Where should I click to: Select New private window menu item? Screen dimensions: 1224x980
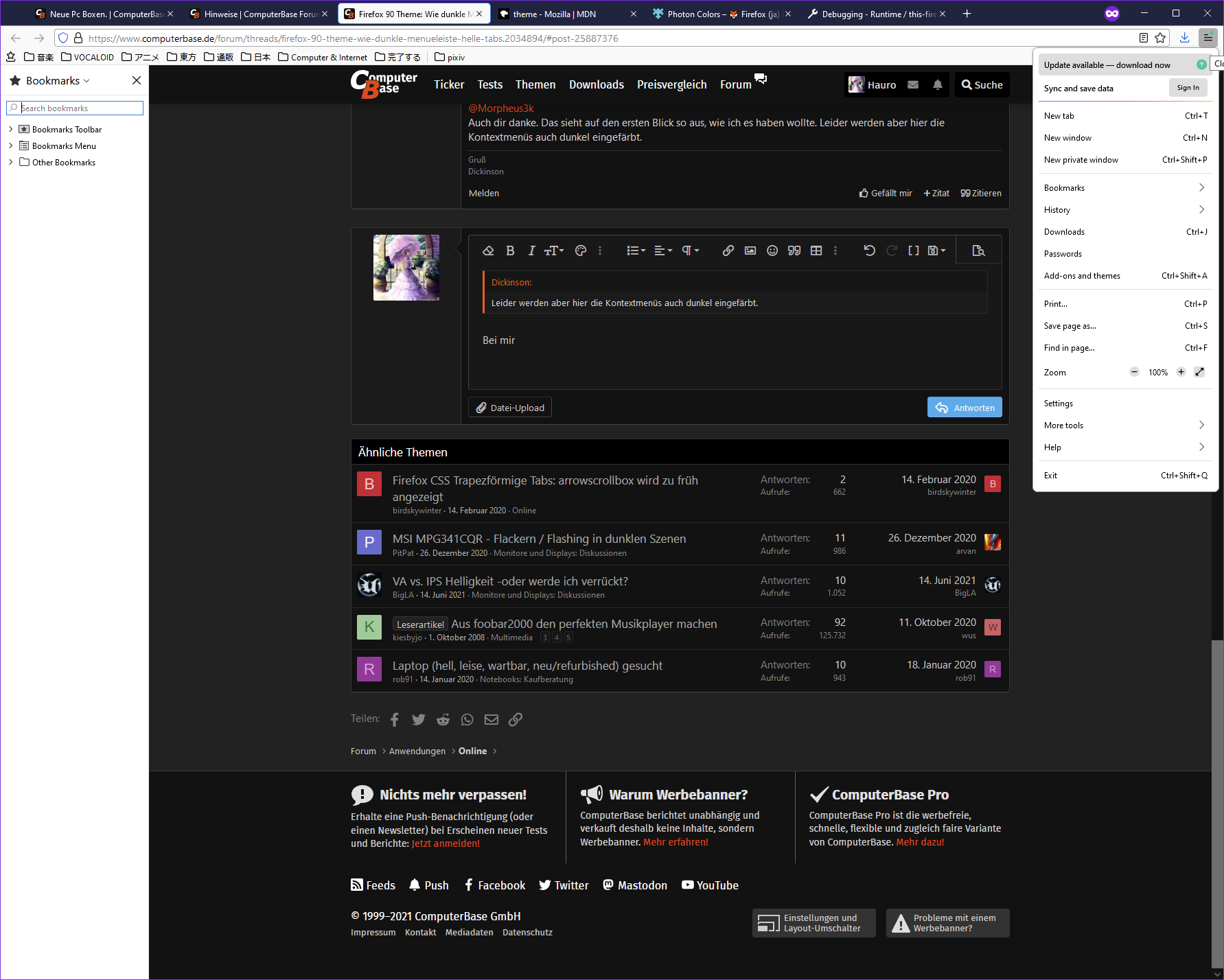coord(1125,160)
